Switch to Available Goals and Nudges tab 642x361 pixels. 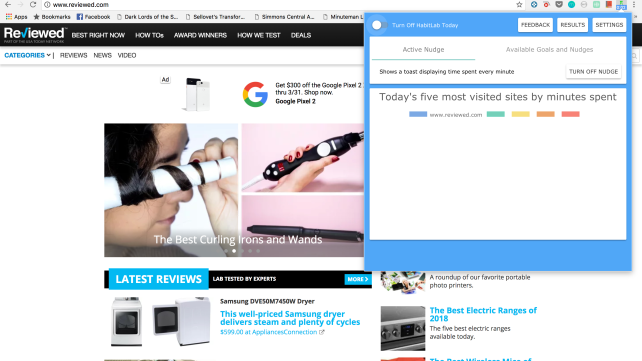pos(549,50)
